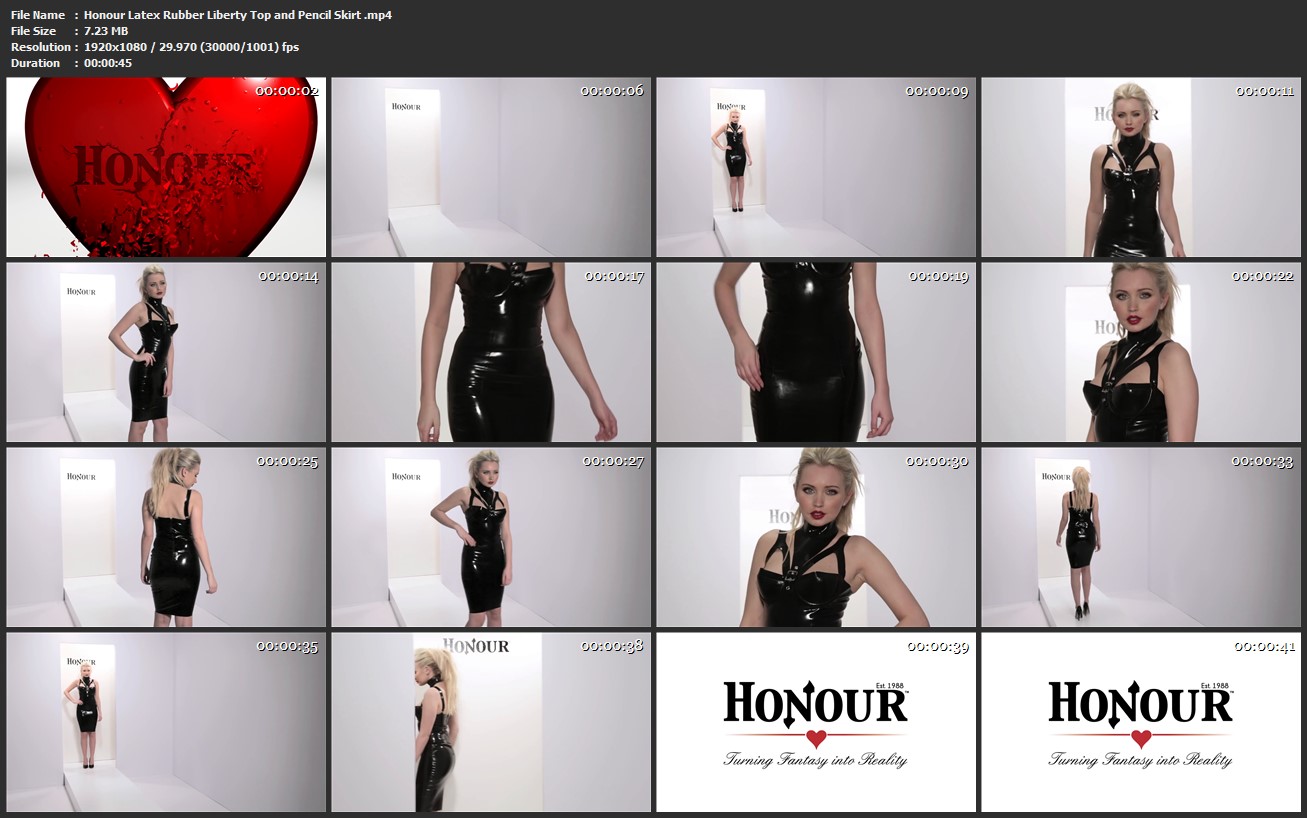The image size is (1307, 818).
Task: Open the thumbnail at 00:00:35
Action: tap(166, 722)
